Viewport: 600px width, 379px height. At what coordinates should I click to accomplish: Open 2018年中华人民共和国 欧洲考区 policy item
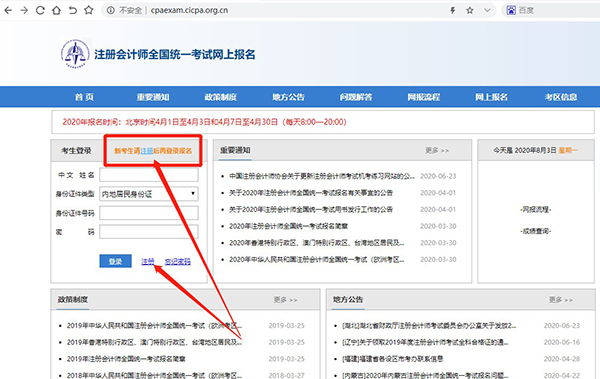click(154, 375)
